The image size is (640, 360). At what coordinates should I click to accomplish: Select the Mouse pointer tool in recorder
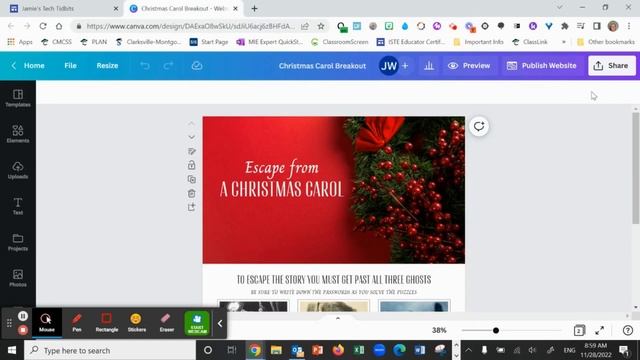(x=47, y=322)
